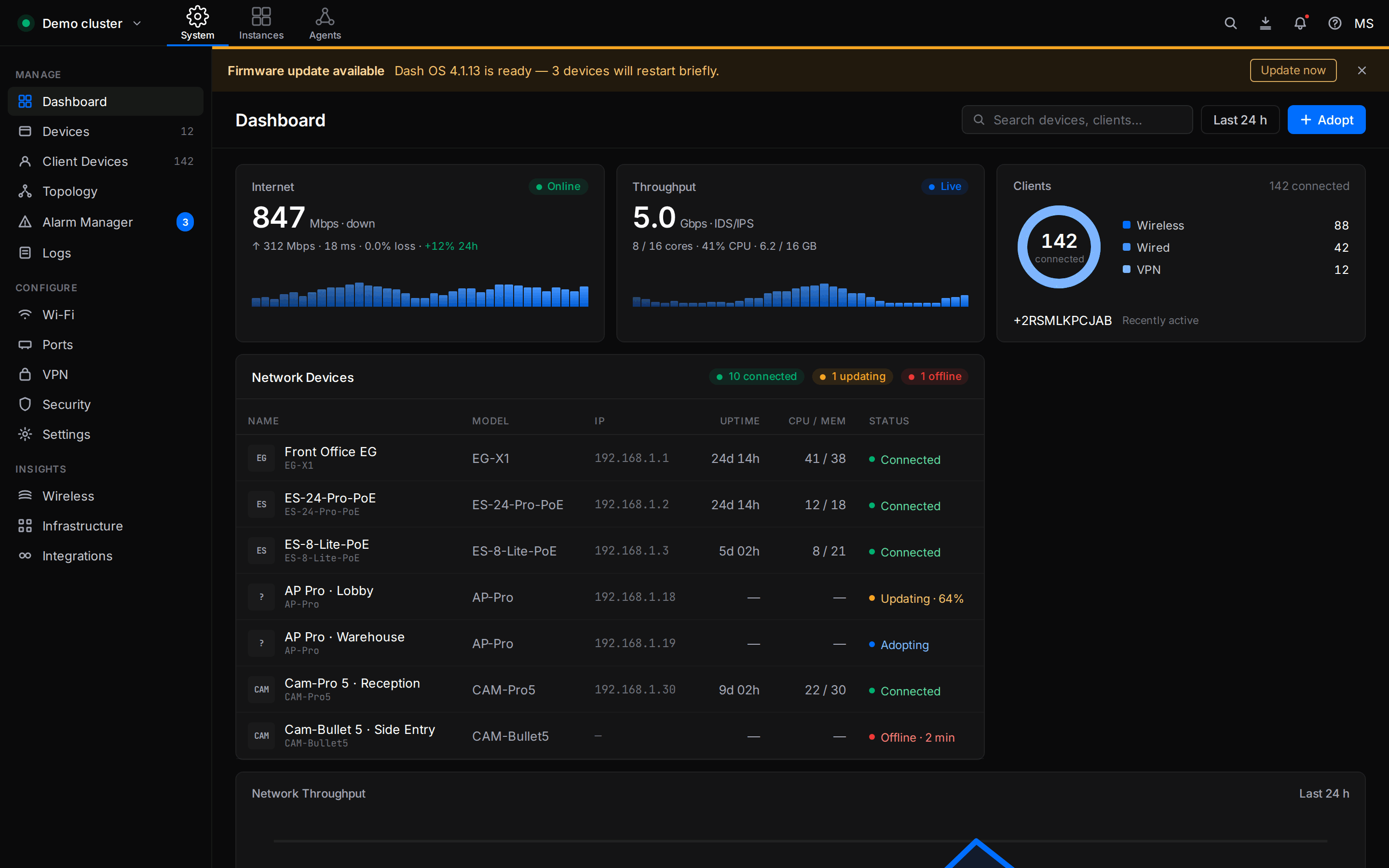1389x868 pixels.
Task: Click the 10 connected filter pill
Action: pos(756,376)
